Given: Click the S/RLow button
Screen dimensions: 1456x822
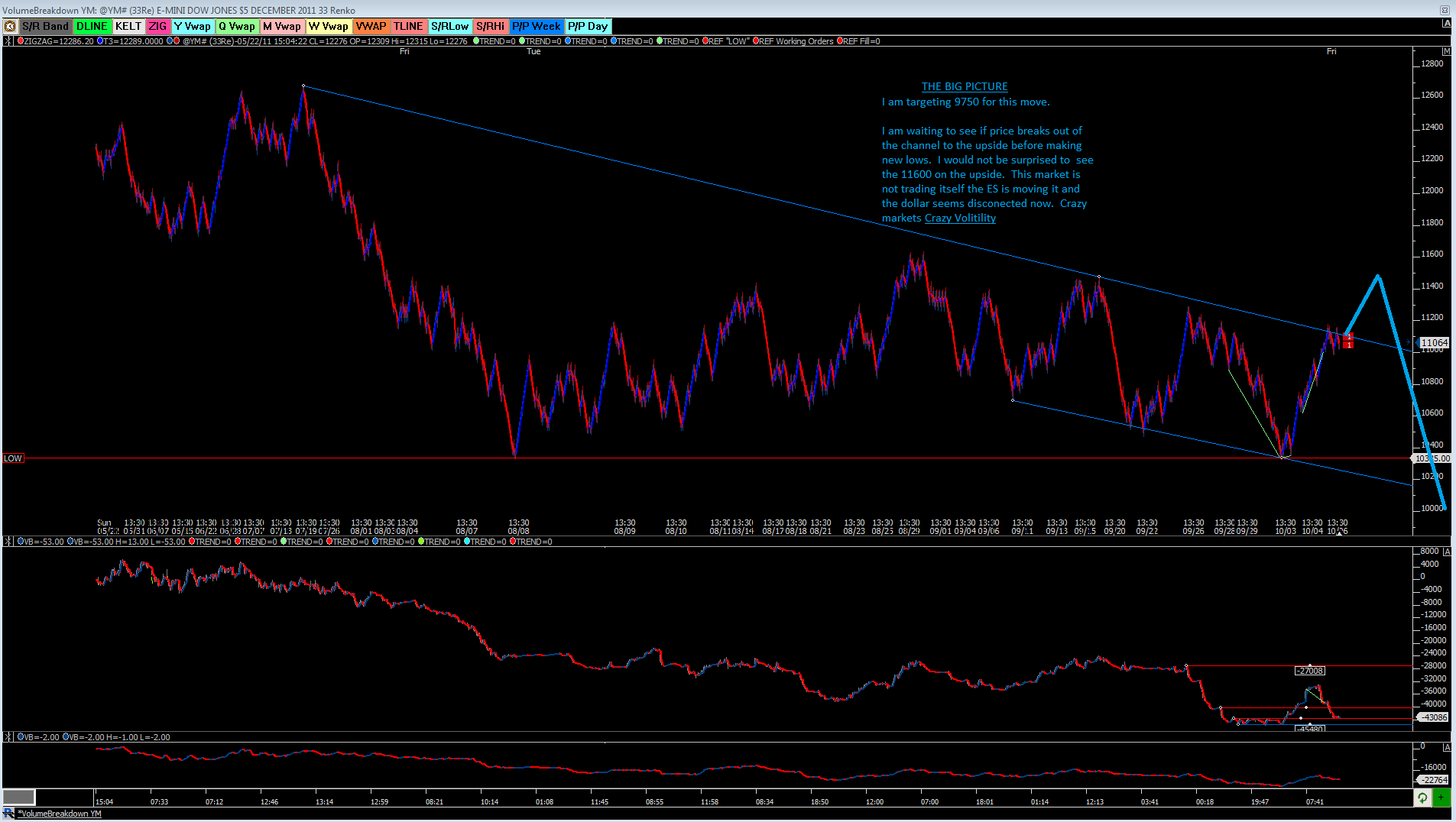Looking at the screenshot, I should pyautogui.click(x=450, y=27).
